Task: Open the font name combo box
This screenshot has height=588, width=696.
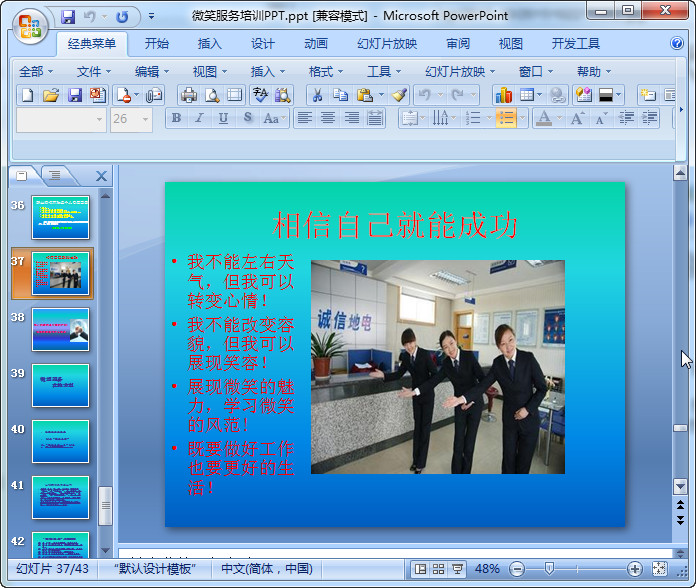Action: [x=61, y=119]
